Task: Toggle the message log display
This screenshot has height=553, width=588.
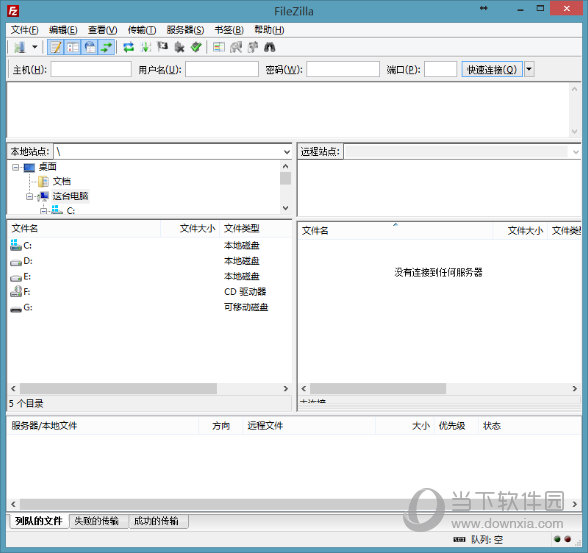Action: pyautogui.click(x=56, y=47)
